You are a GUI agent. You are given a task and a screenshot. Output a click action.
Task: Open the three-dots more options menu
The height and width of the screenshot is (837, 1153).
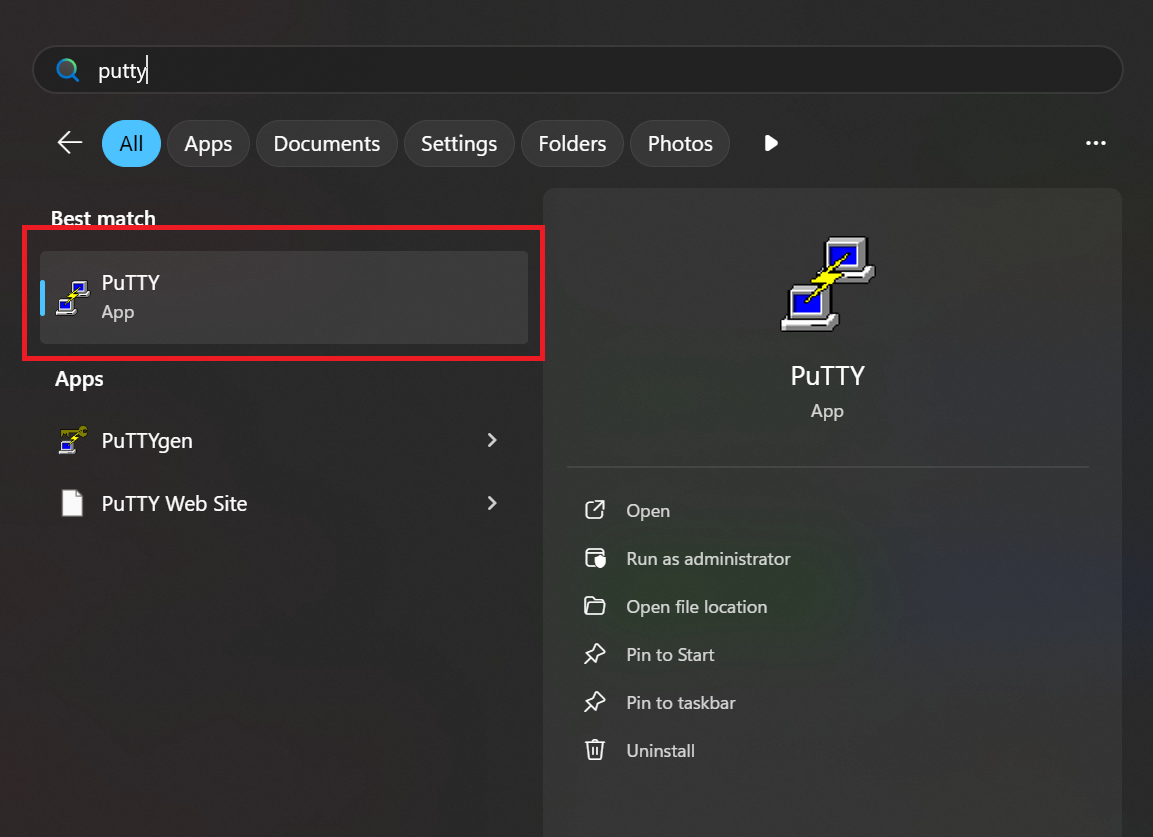tap(1096, 144)
